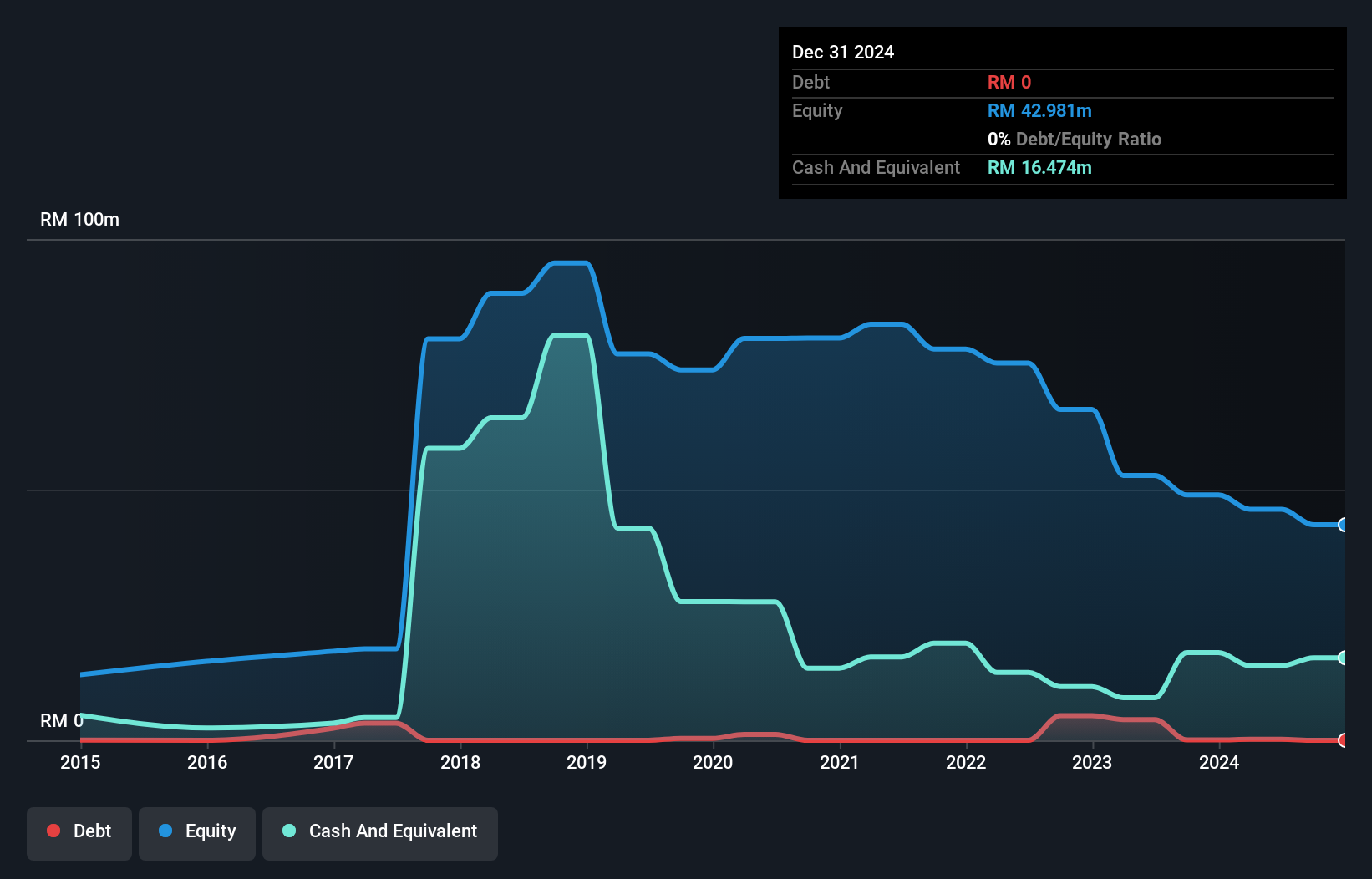
Task: Click the 2022 x-axis label
Action: pos(966,762)
